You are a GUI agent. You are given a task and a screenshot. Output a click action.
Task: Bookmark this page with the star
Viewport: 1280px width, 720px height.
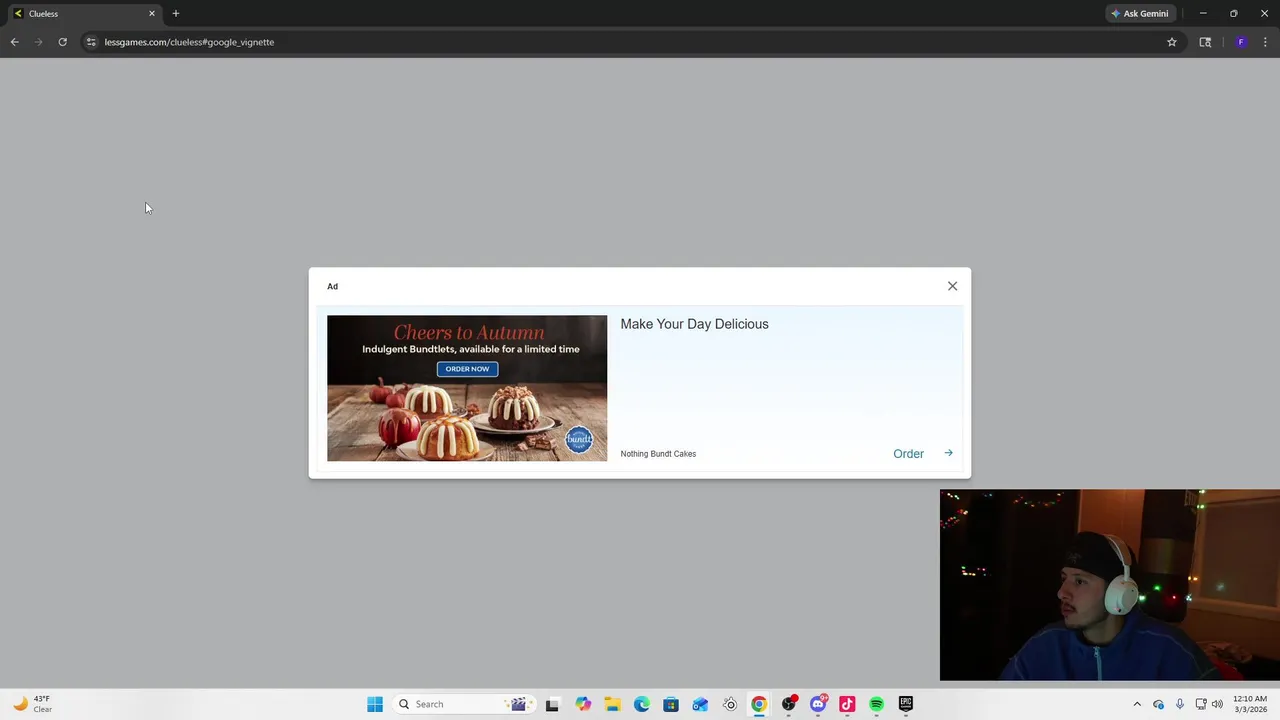pos(1172,42)
